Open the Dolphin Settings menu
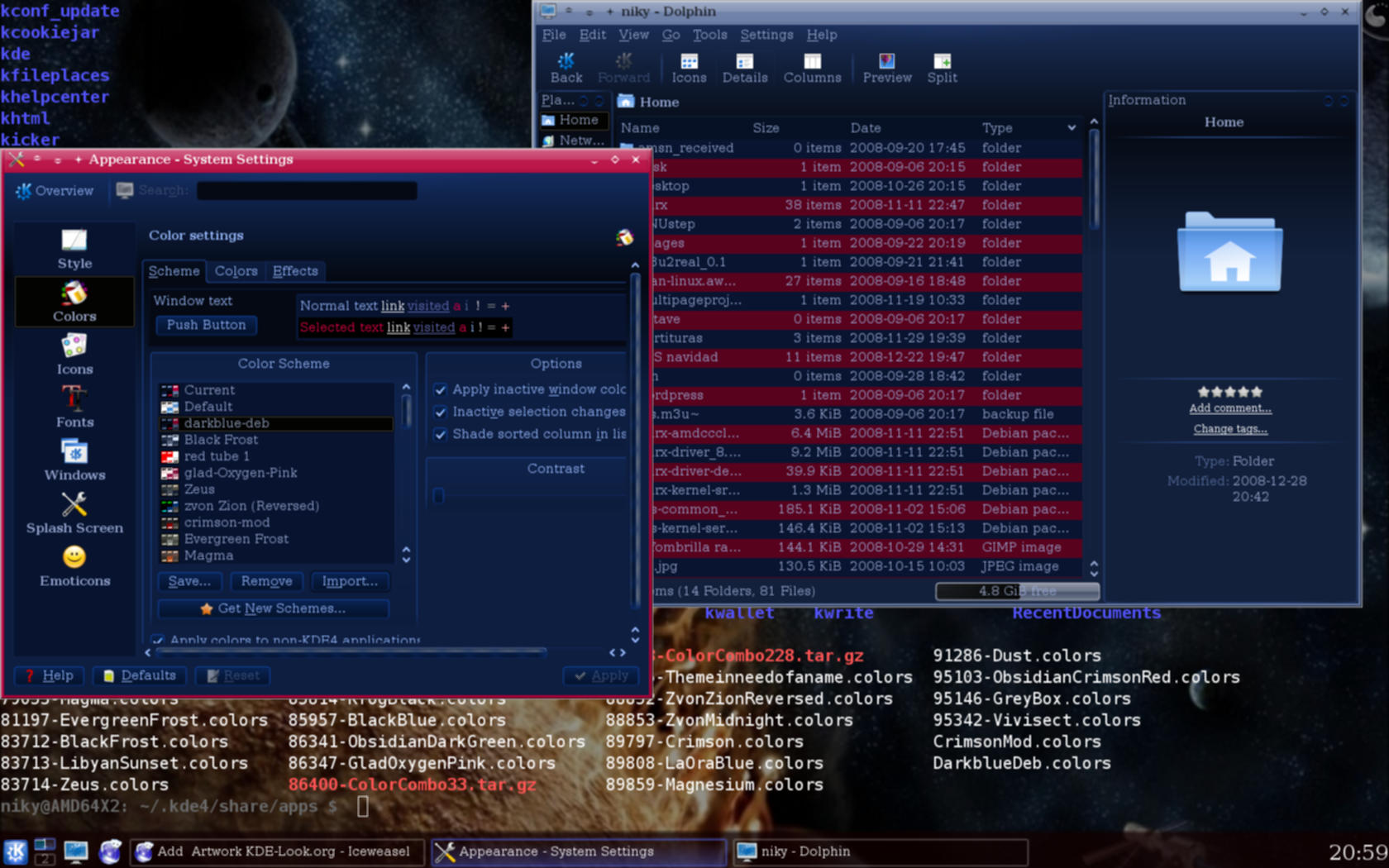The width and height of the screenshot is (1389, 868). [x=766, y=35]
